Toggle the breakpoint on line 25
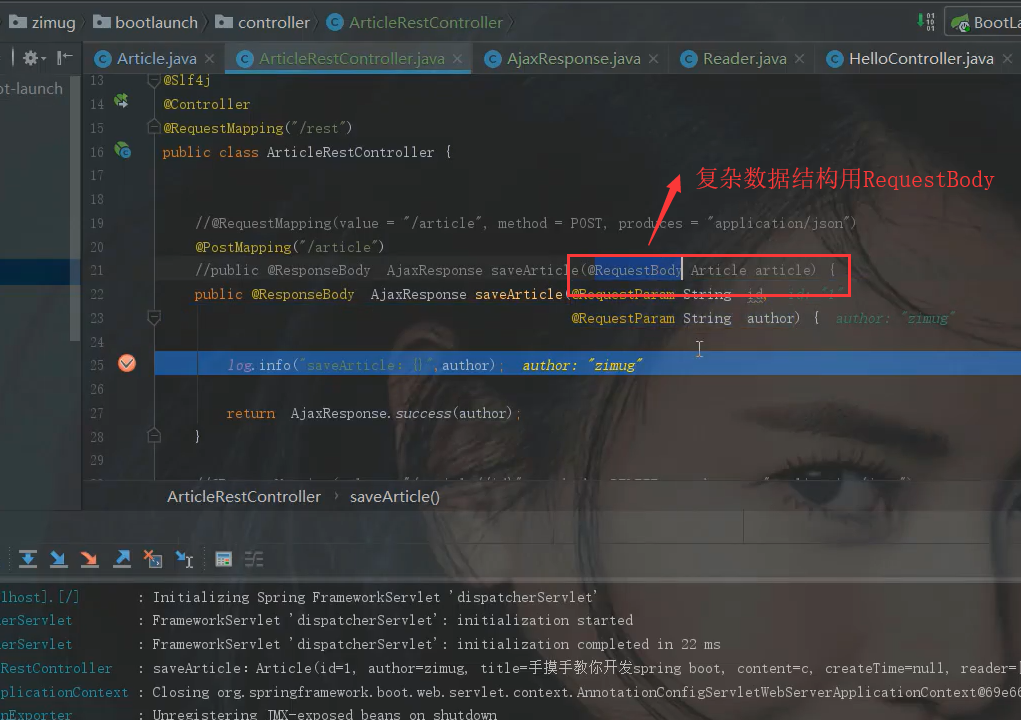Viewport: 1021px width, 720px height. 127,363
